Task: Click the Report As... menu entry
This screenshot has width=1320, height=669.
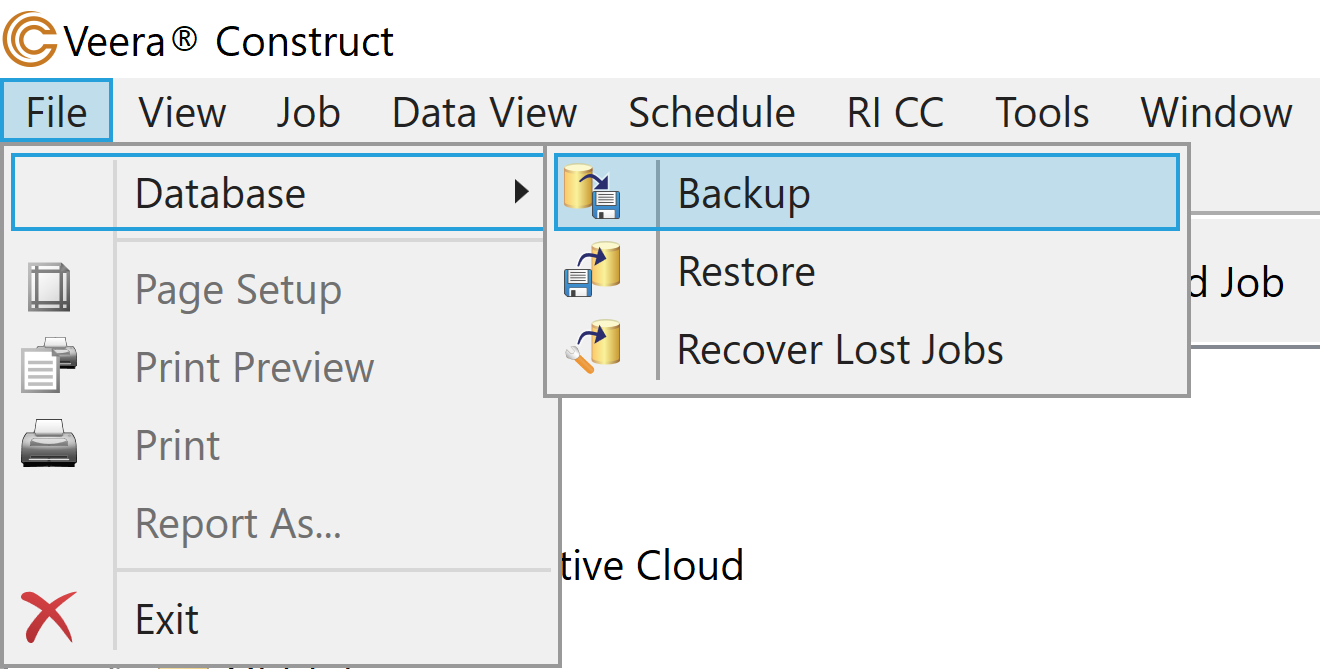Action: coord(238,523)
